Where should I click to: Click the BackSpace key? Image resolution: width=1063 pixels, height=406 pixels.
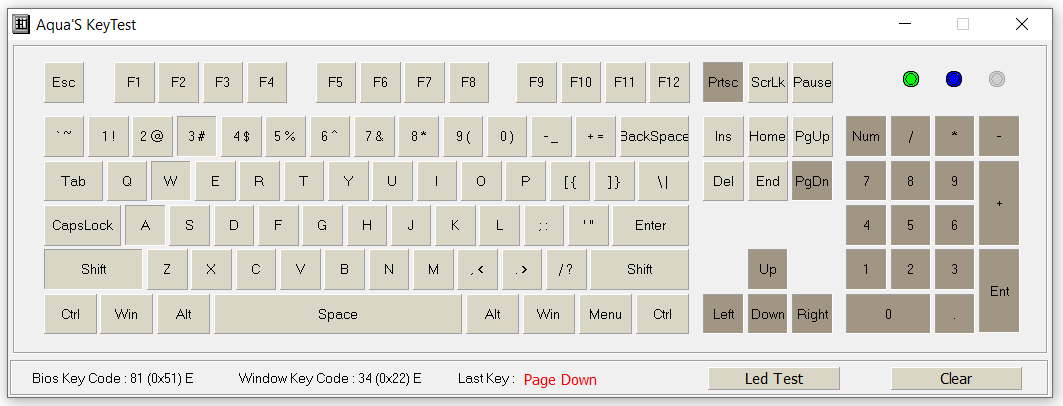[x=654, y=136]
